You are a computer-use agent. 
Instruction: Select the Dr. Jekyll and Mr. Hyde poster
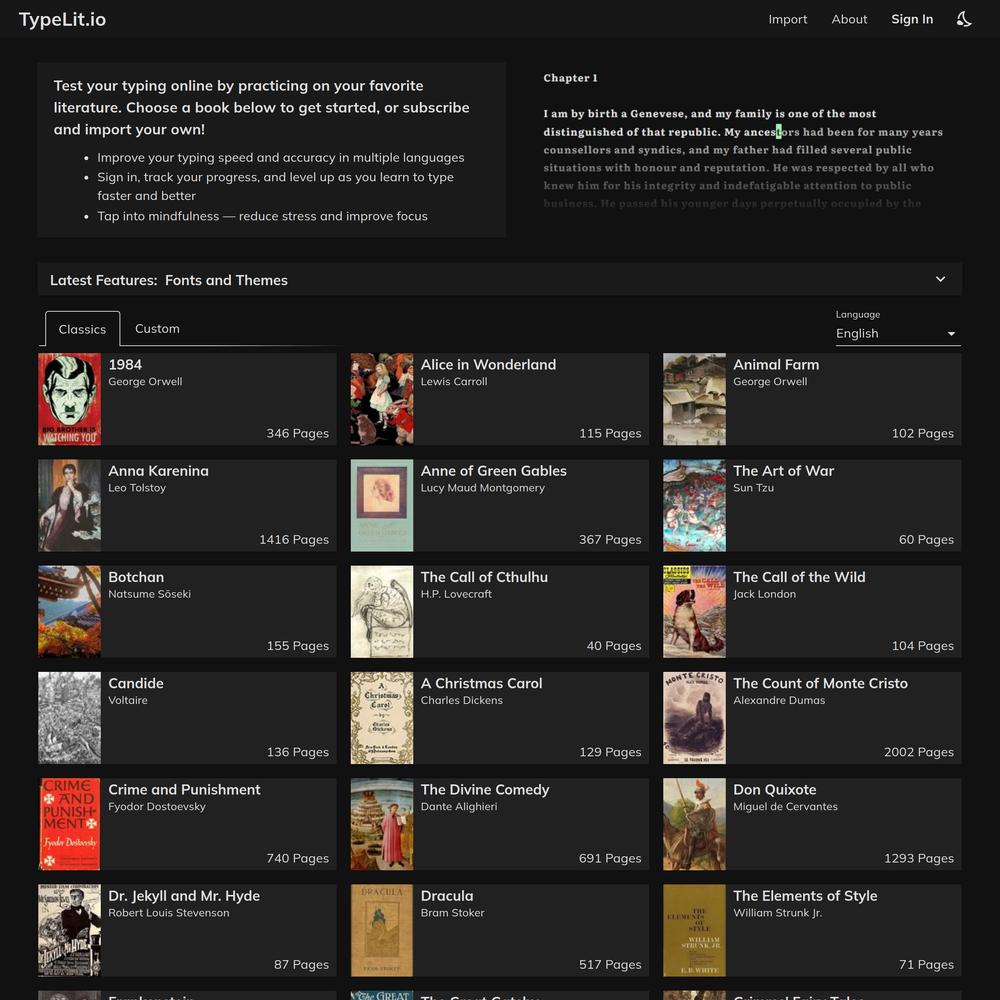coord(70,930)
